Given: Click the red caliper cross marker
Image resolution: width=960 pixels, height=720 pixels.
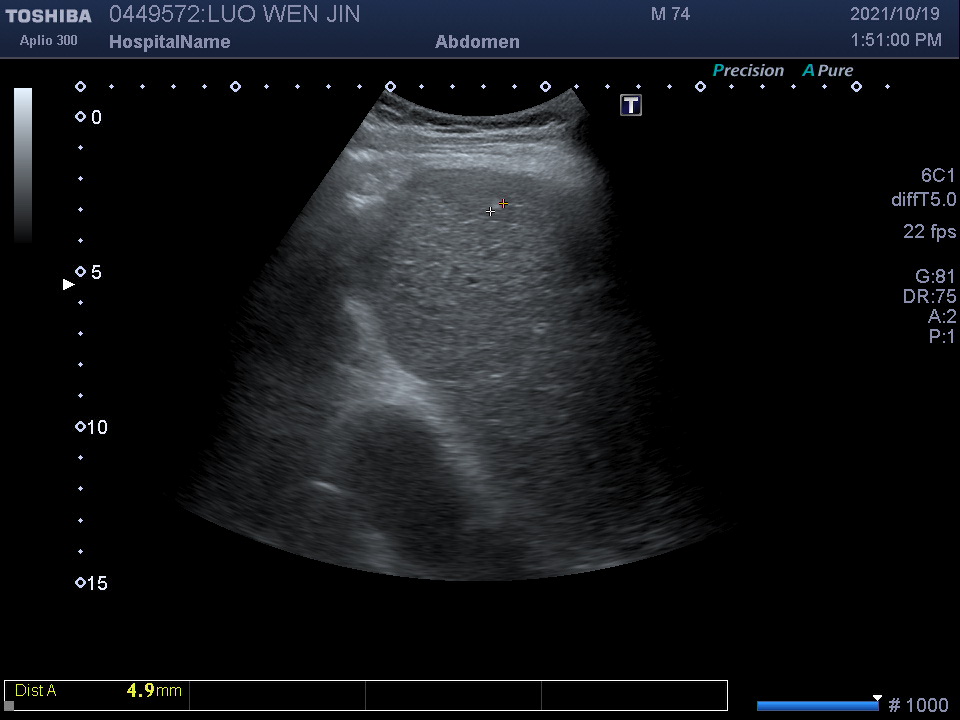Looking at the screenshot, I should [x=503, y=203].
